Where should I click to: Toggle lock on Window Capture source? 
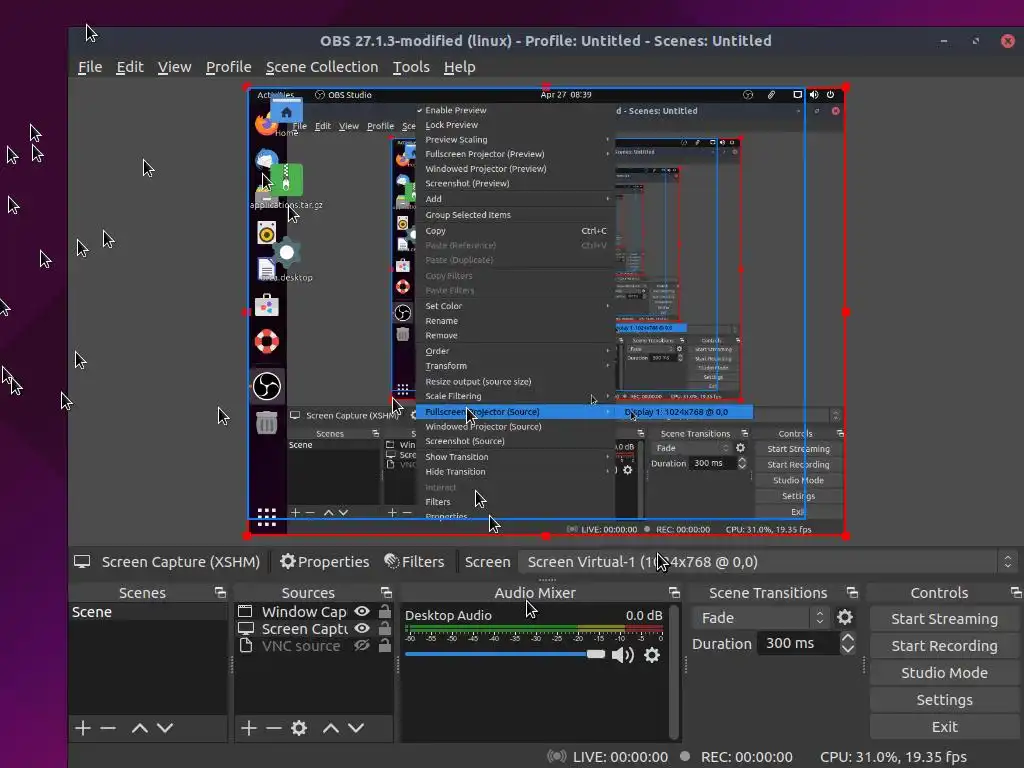tap(385, 611)
